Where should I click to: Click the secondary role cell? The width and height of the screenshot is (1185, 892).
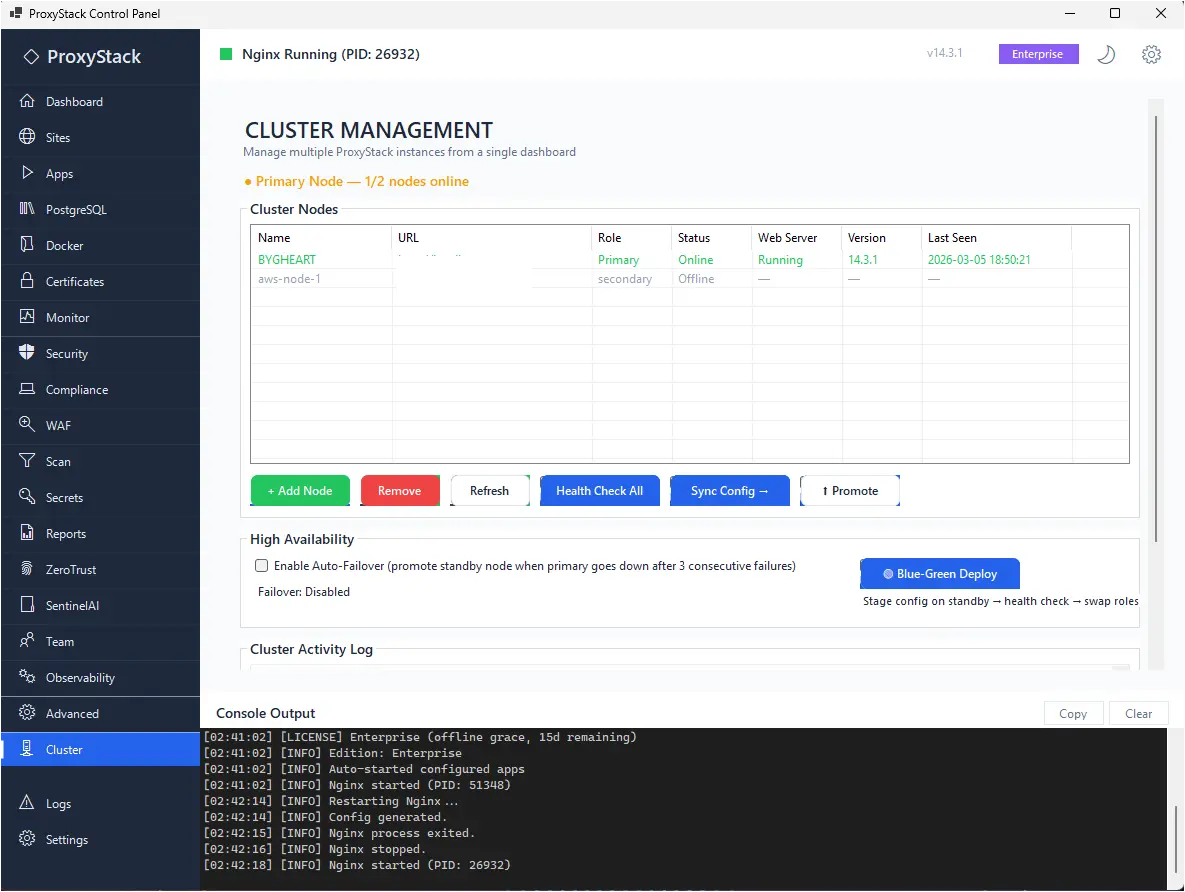point(624,279)
